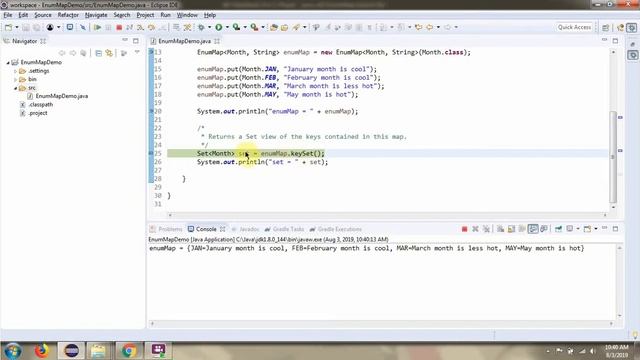Screen dimensions: 640x360
Task: Click the Debug bug icon
Action: [x=201, y=27]
